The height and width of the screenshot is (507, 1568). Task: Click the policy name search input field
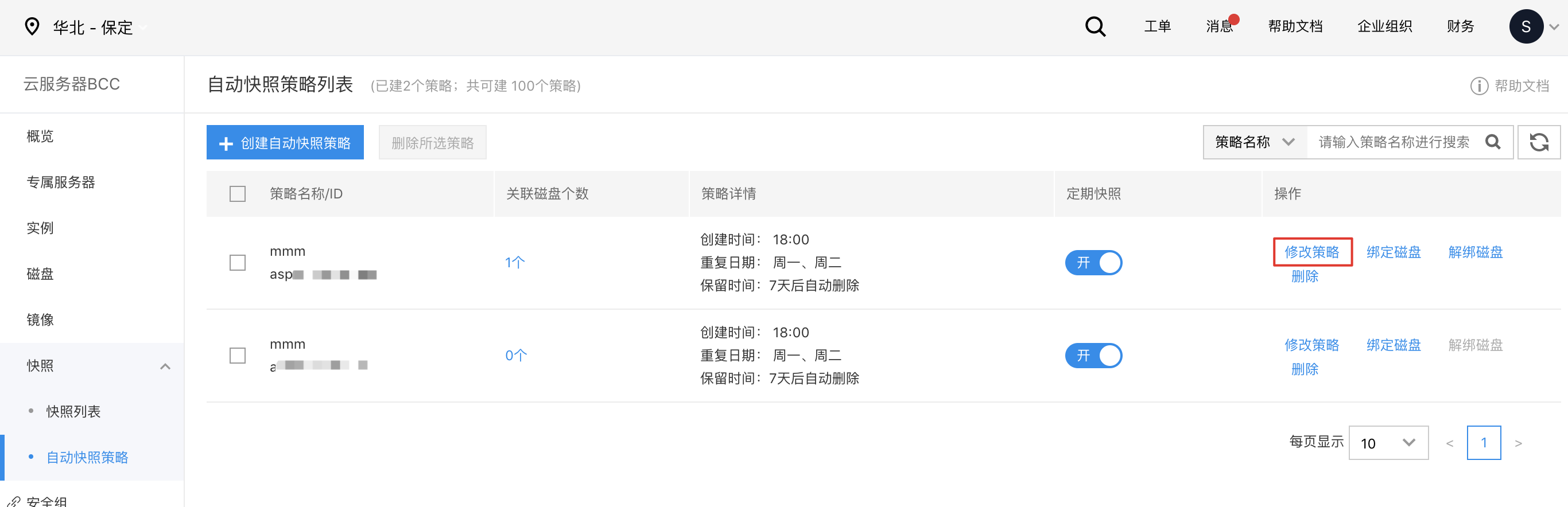1394,142
